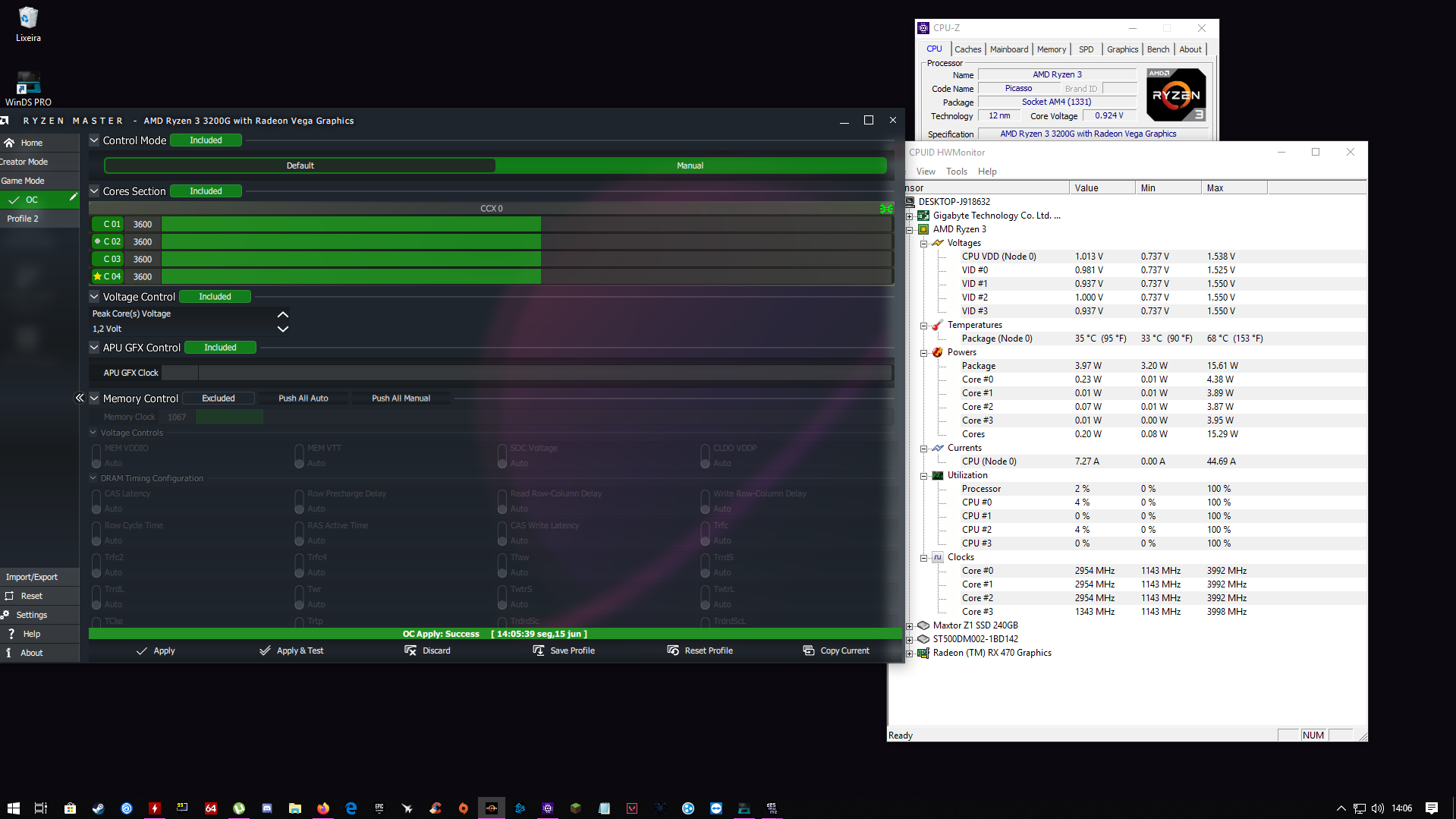Open Home in Ryzen Master sidebar
The image size is (1456, 819).
coord(31,143)
